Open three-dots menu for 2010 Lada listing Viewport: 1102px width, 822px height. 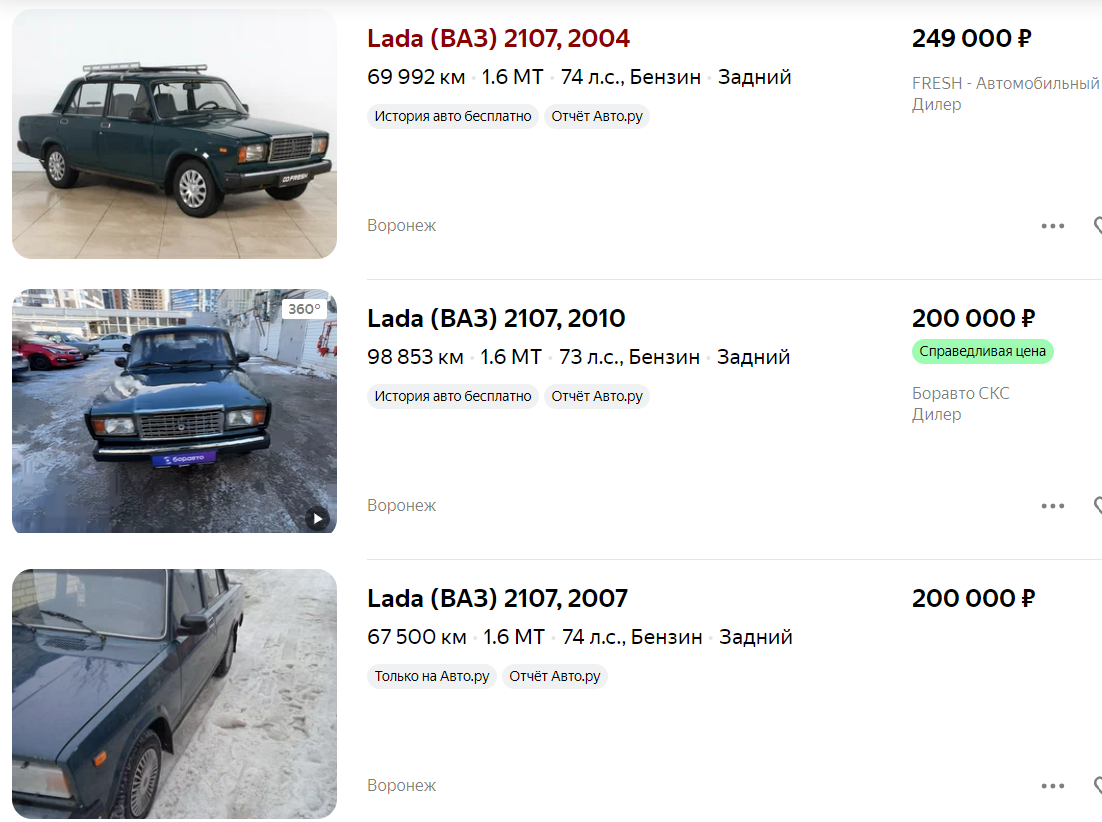coord(1052,506)
